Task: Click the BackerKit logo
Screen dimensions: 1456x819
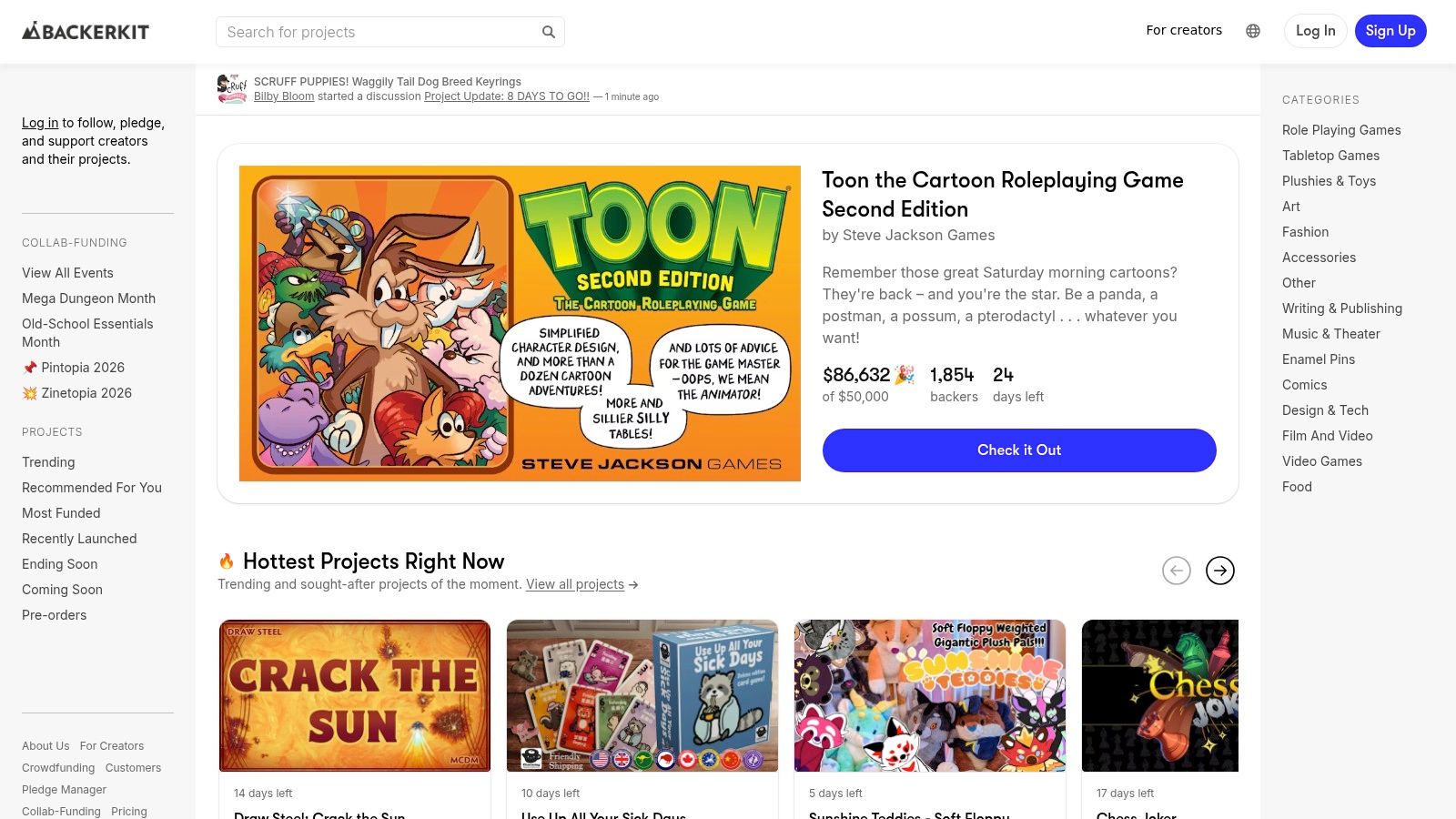Action: (85, 30)
